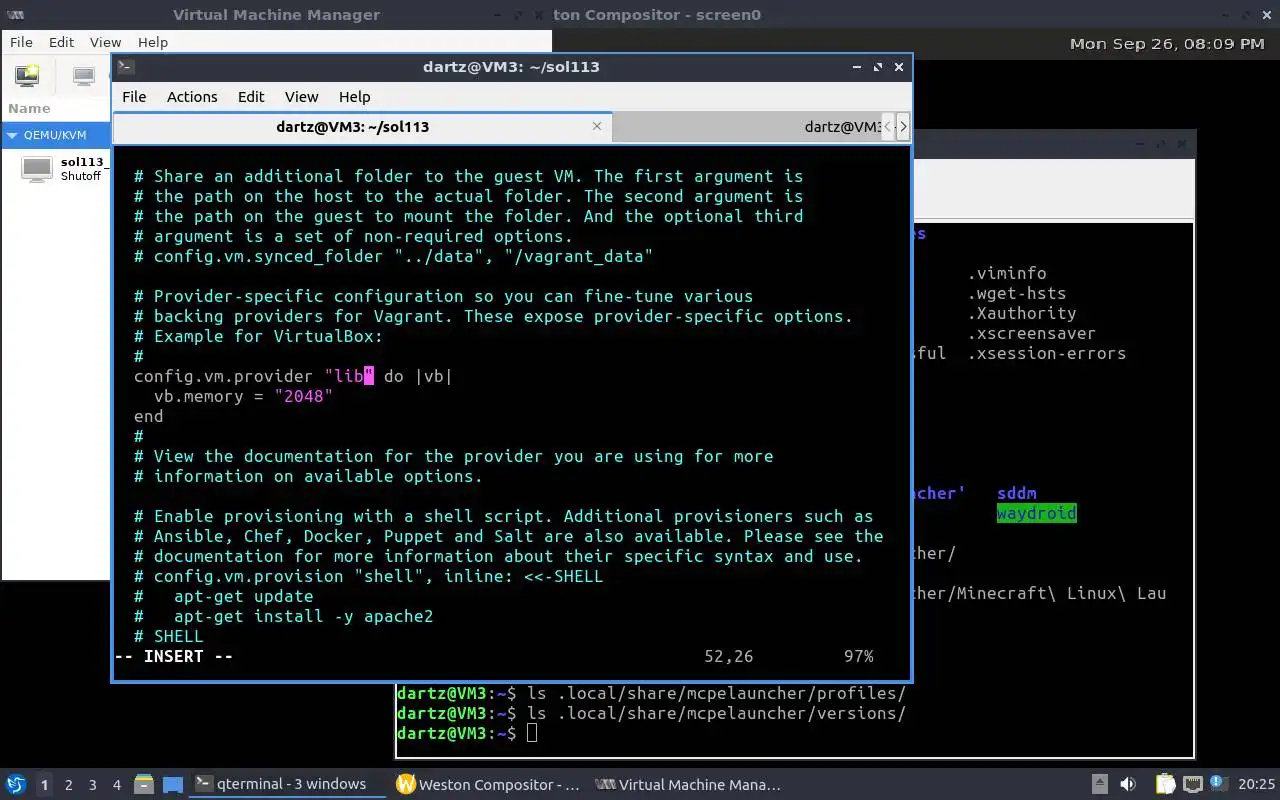Click .Xauthority in background terminal listing
Image resolution: width=1280 pixels, height=800 pixels.
click(x=1021, y=313)
